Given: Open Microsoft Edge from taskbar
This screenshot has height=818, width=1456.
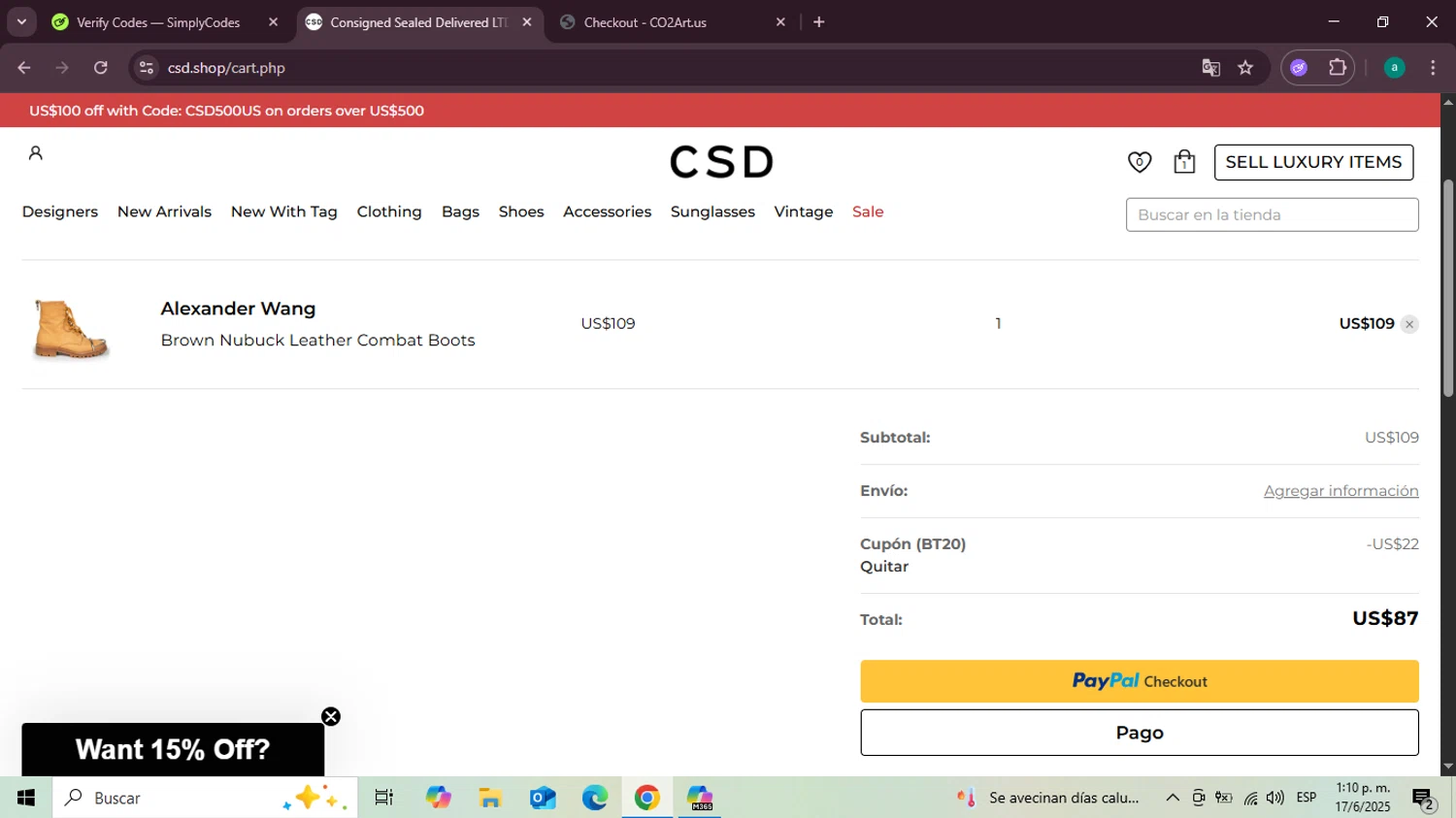Looking at the screenshot, I should coord(595,798).
